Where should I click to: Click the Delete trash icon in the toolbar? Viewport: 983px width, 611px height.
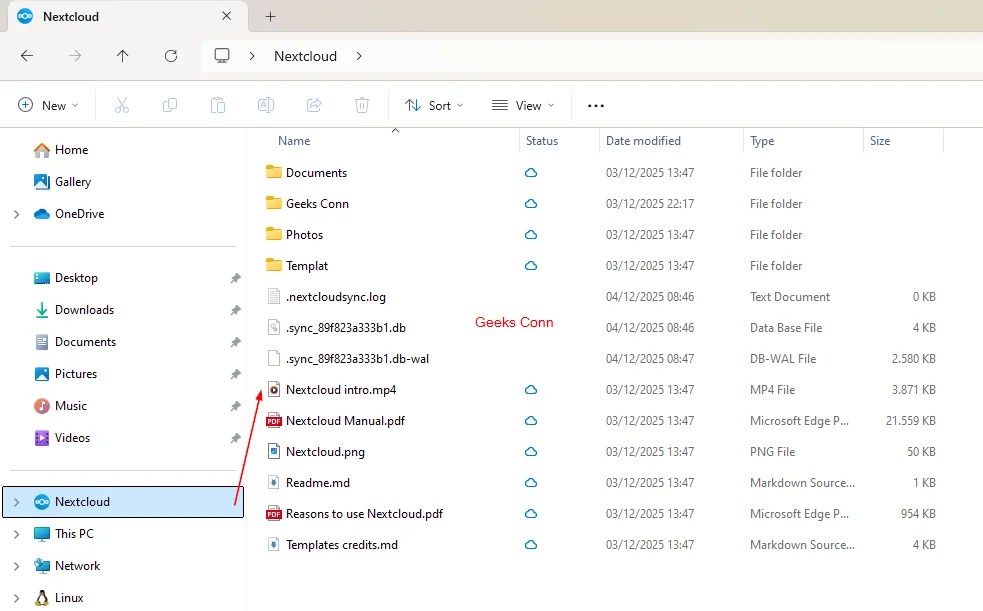pos(361,104)
